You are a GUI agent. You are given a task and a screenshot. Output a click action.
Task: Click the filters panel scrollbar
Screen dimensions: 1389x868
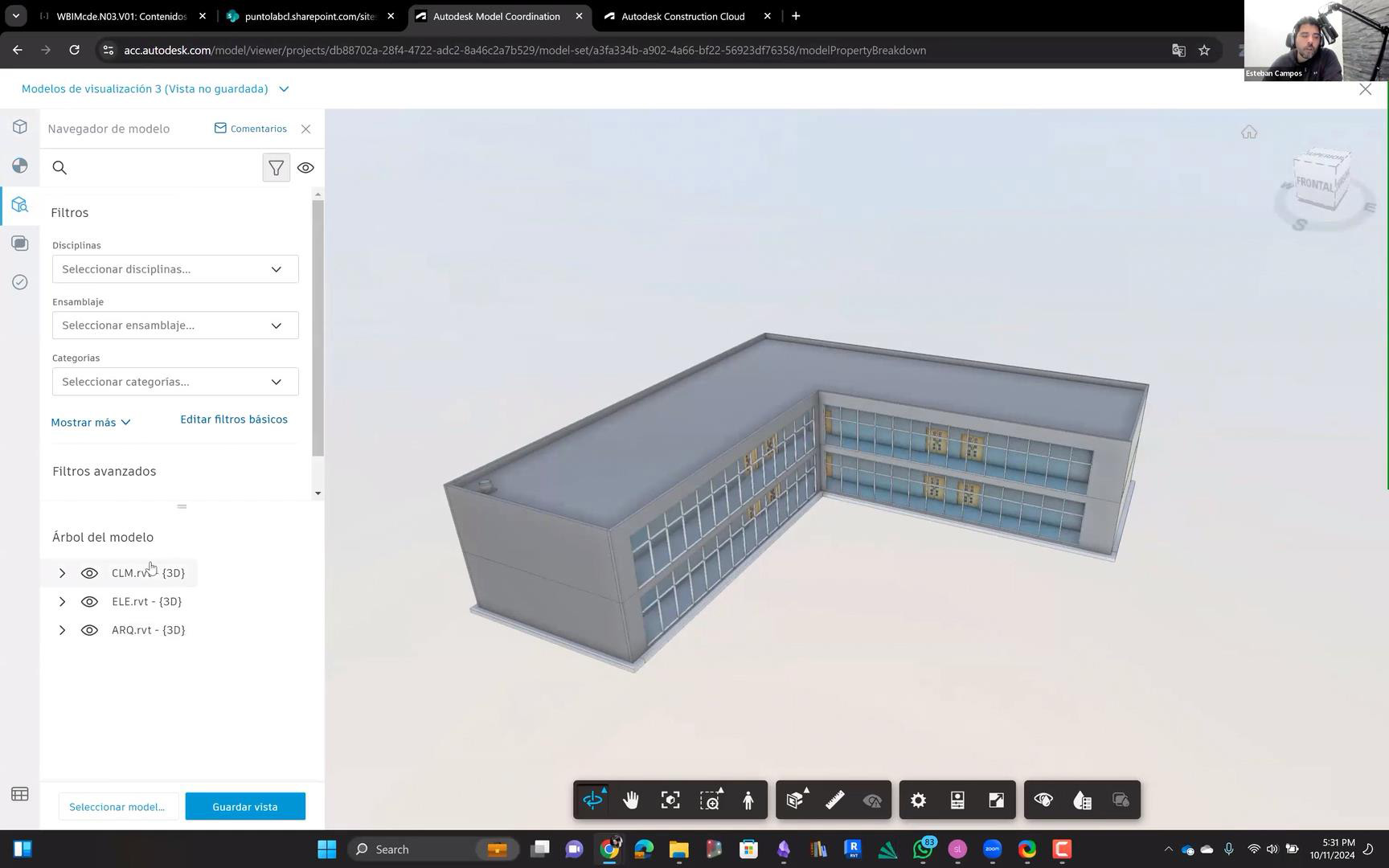point(318,325)
